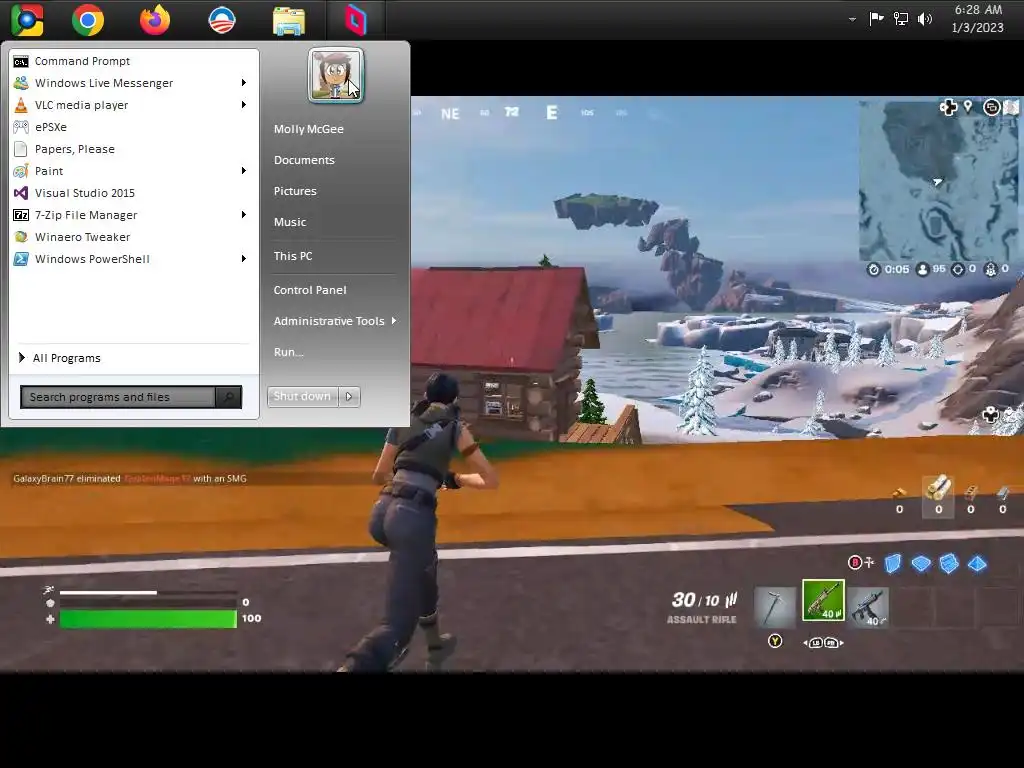Open Molly McGee user folder
The width and height of the screenshot is (1024, 768).
[x=309, y=129]
